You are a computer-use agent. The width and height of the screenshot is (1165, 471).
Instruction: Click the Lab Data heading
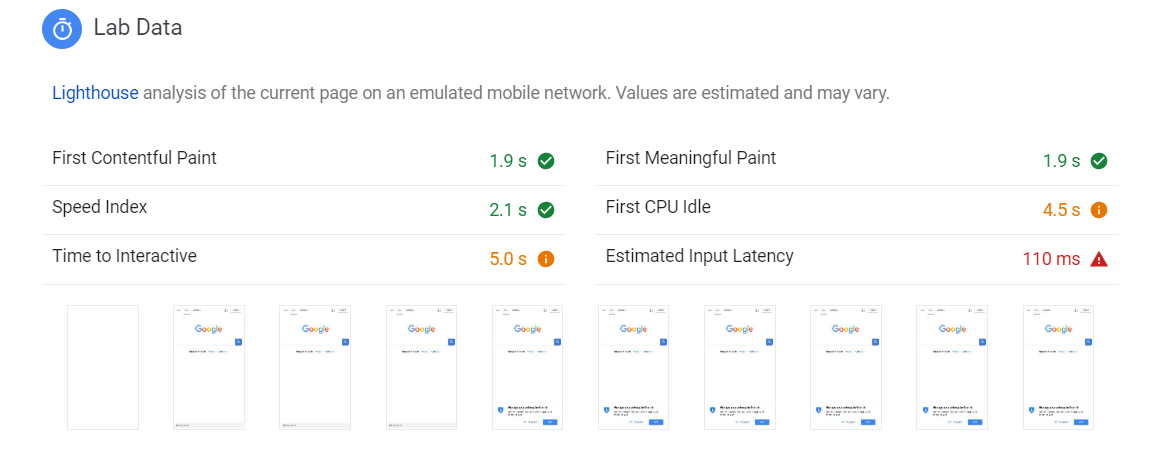tap(138, 28)
